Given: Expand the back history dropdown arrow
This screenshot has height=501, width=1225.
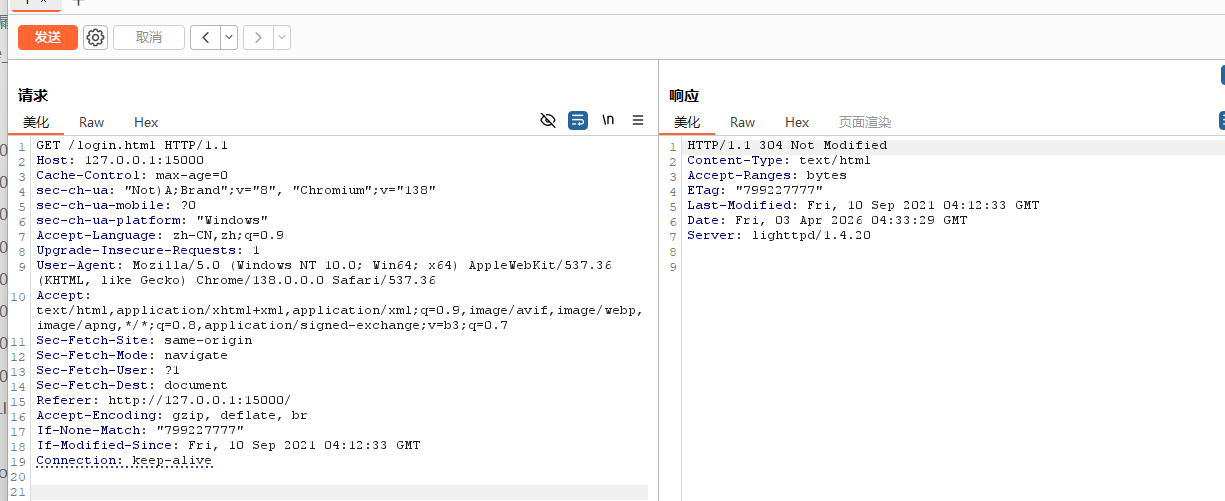Looking at the screenshot, I should (x=229, y=38).
